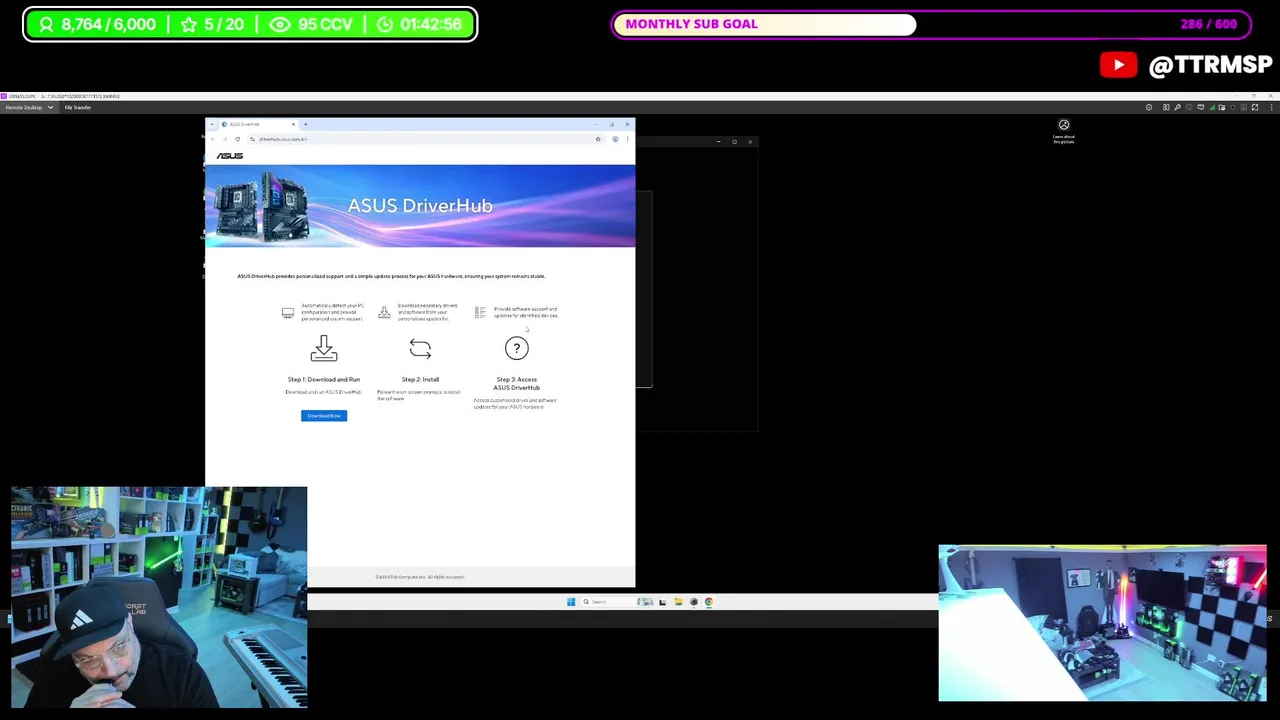Go forward in the browser window

[x=225, y=139]
